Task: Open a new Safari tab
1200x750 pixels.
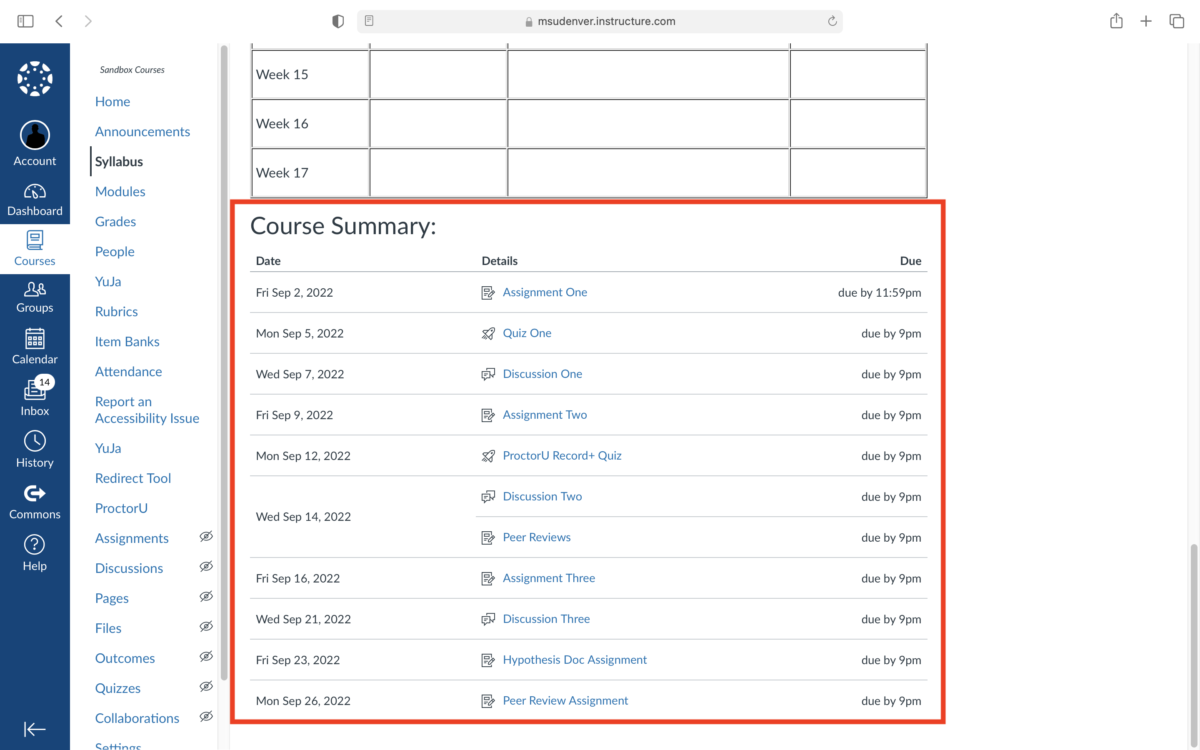Action: point(1146,21)
